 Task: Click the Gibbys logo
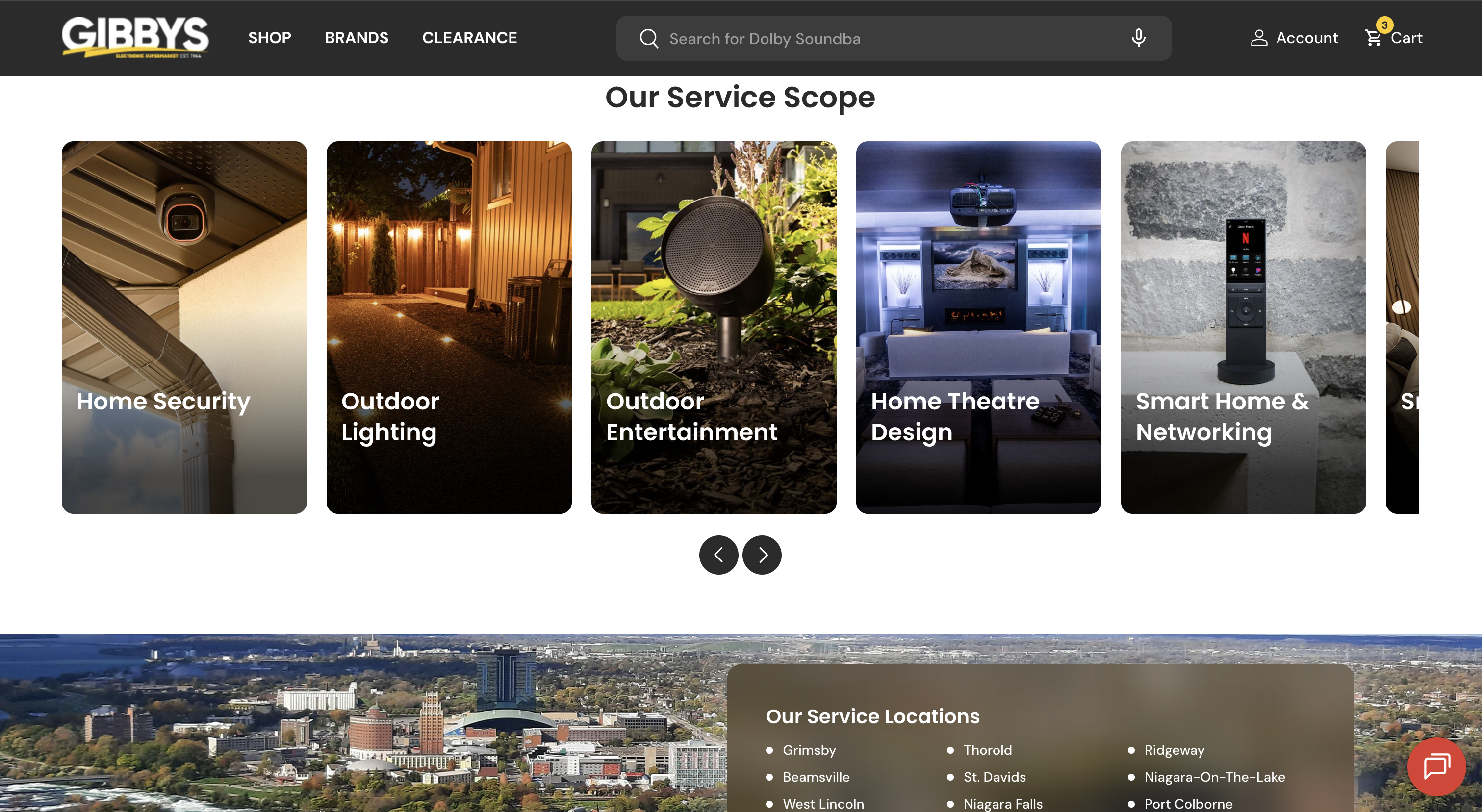tap(135, 37)
